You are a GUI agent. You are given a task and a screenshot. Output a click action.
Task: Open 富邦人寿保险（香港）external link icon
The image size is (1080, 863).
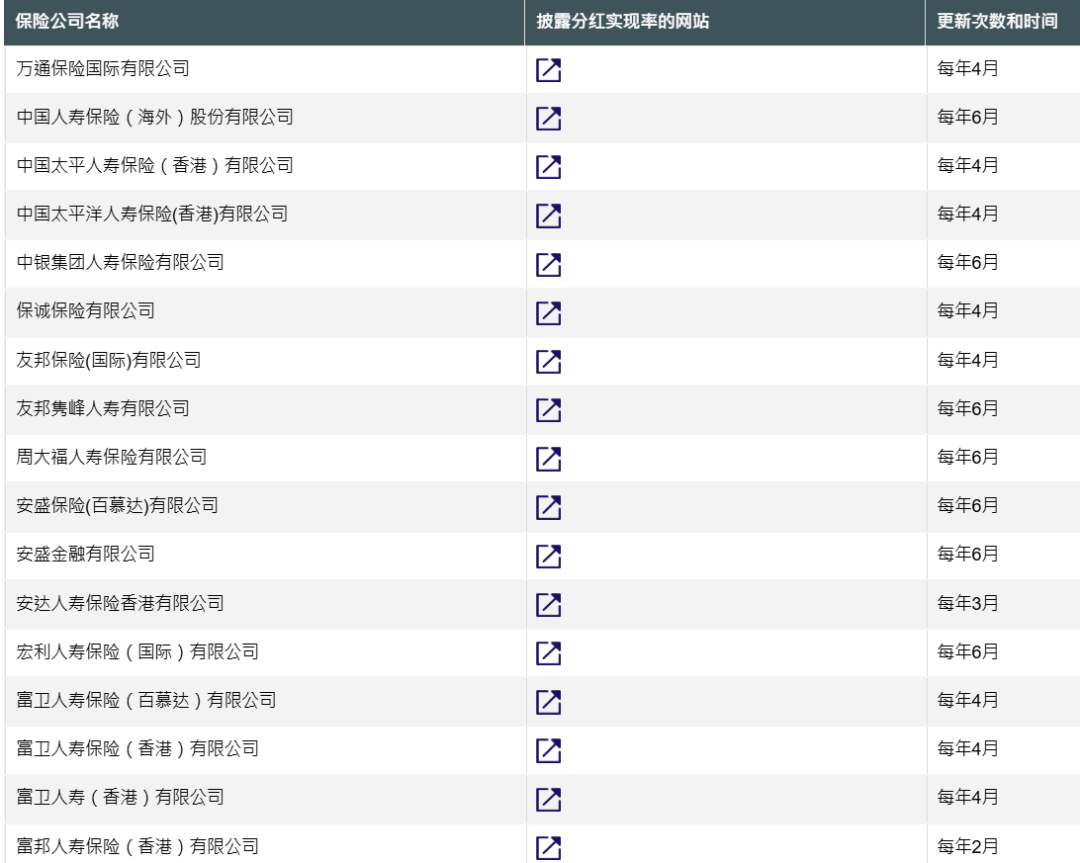tap(548, 846)
